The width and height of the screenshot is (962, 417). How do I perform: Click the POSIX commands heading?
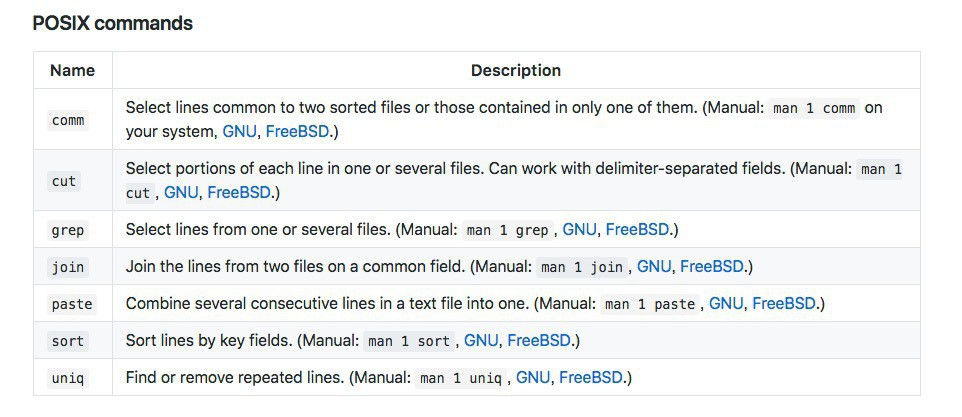pos(113,23)
